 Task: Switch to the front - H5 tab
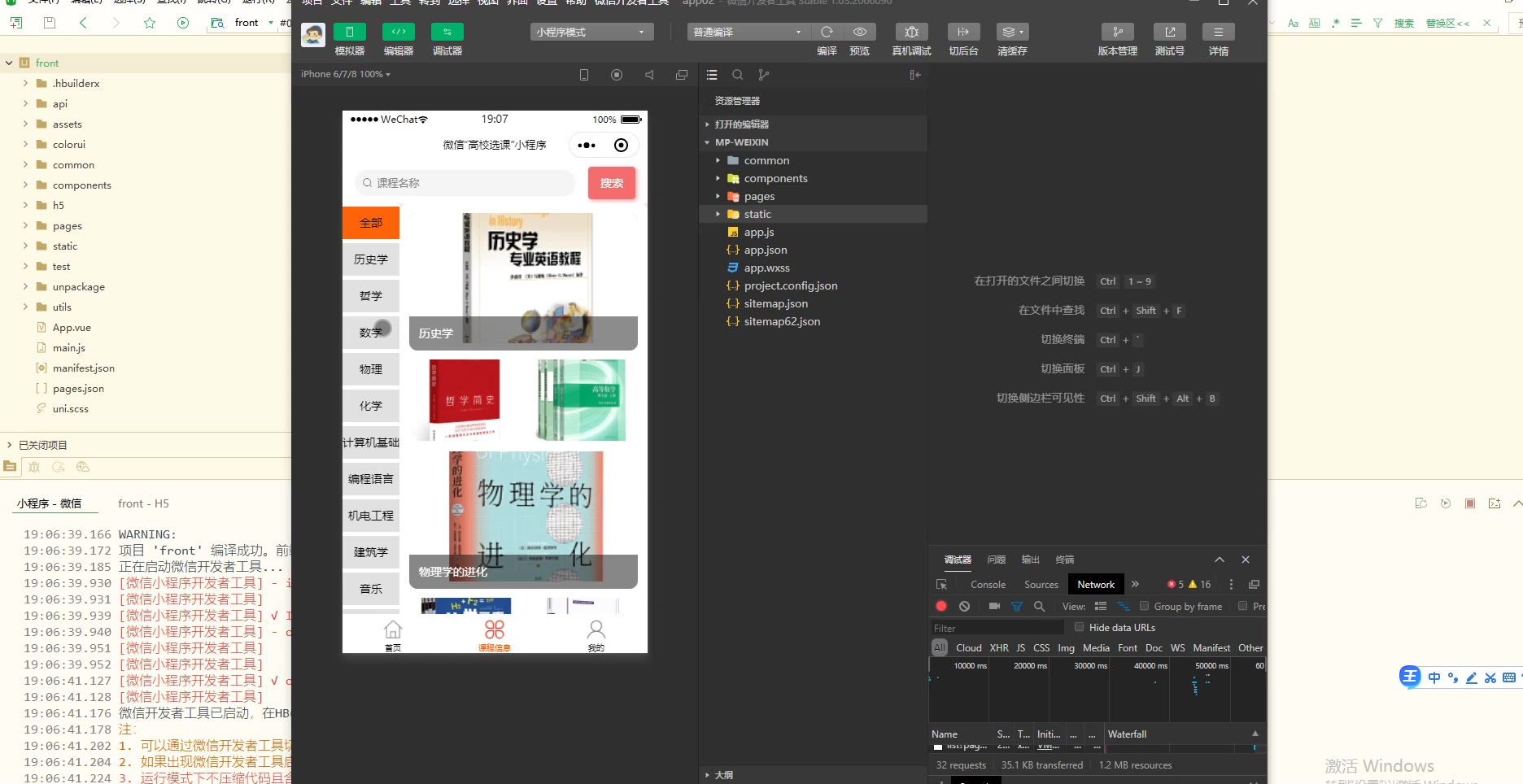(143, 503)
